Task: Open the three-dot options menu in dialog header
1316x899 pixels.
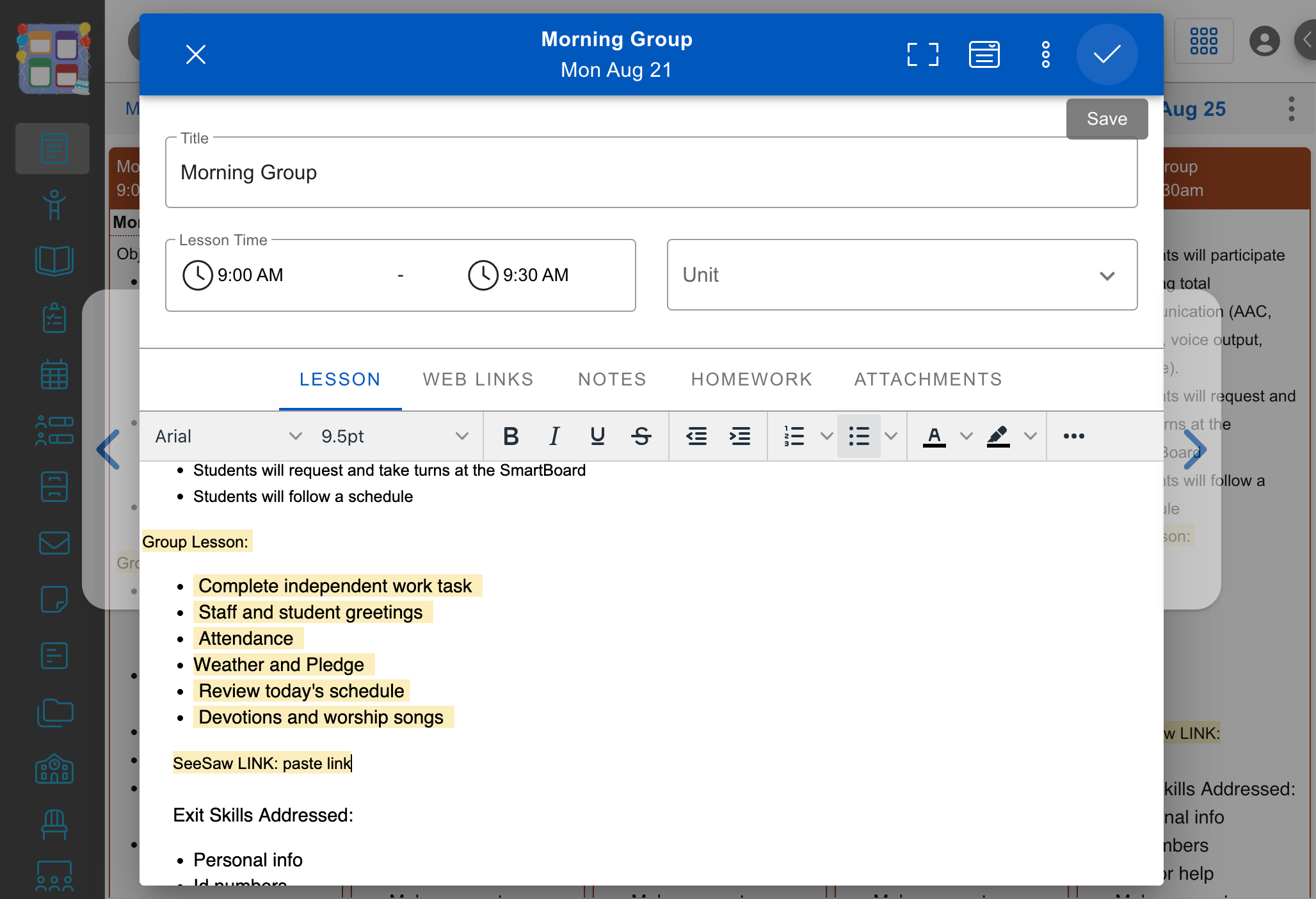Action: tap(1045, 54)
